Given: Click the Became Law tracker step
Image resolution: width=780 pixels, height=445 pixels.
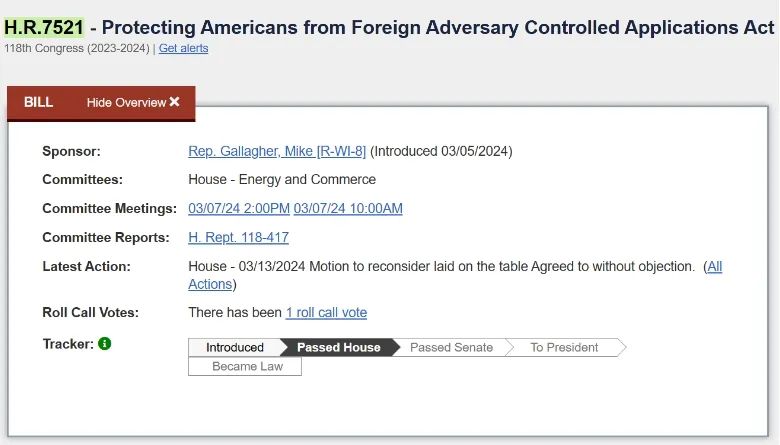Looking at the screenshot, I should pyautogui.click(x=245, y=366).
